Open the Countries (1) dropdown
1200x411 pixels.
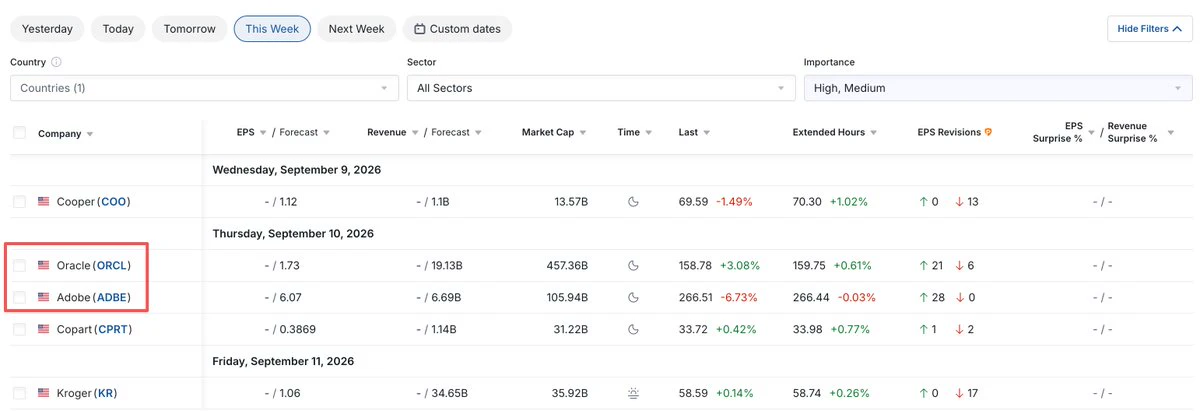(204, 88)
